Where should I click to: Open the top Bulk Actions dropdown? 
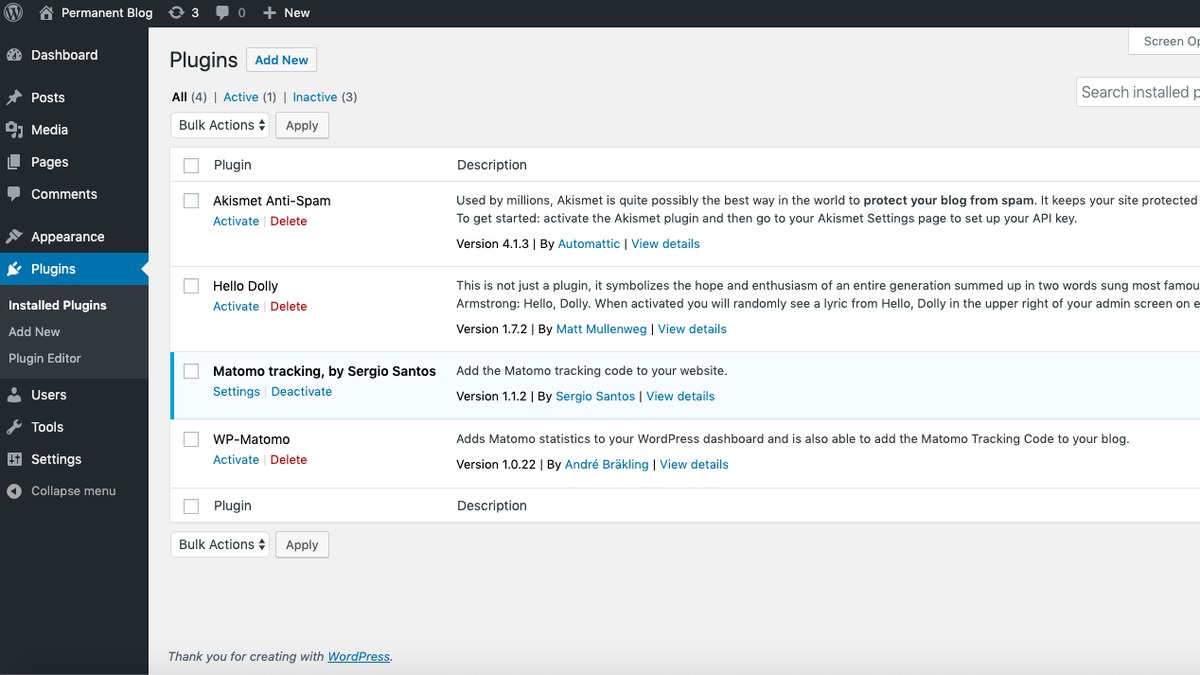[220, 125]
